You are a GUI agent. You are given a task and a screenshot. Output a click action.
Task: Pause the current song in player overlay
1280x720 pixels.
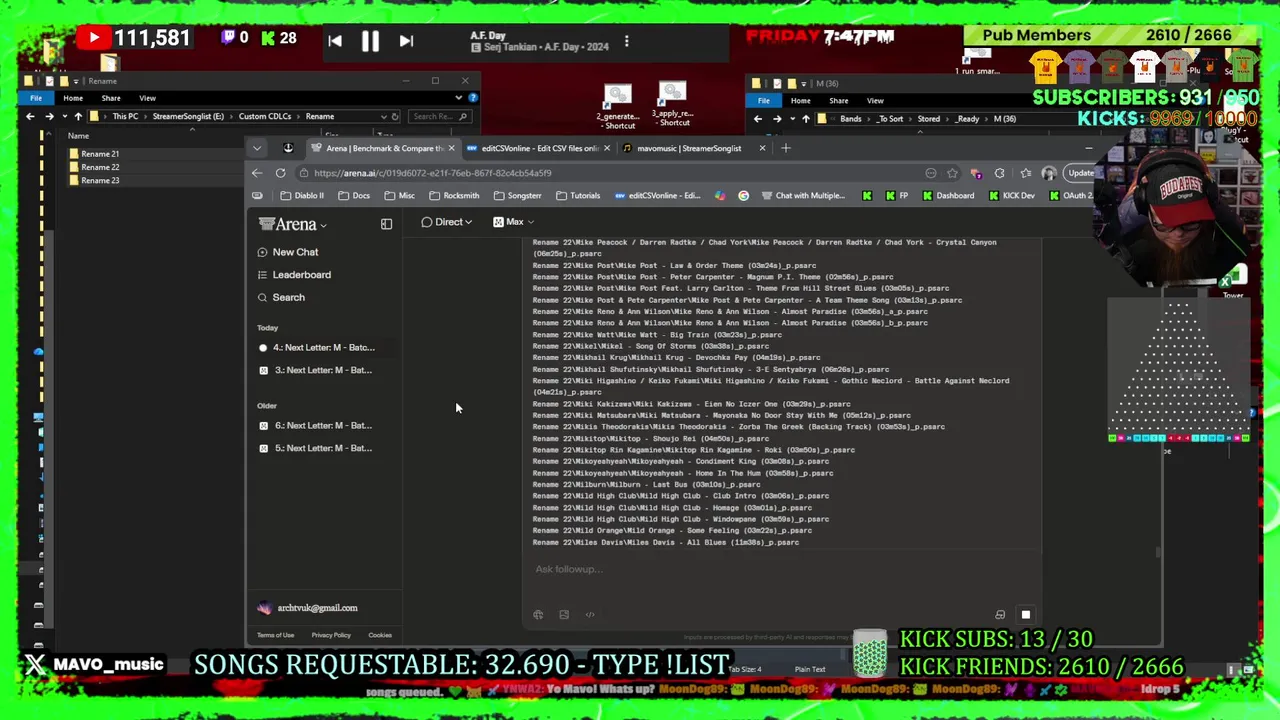[x=370, y=41]
